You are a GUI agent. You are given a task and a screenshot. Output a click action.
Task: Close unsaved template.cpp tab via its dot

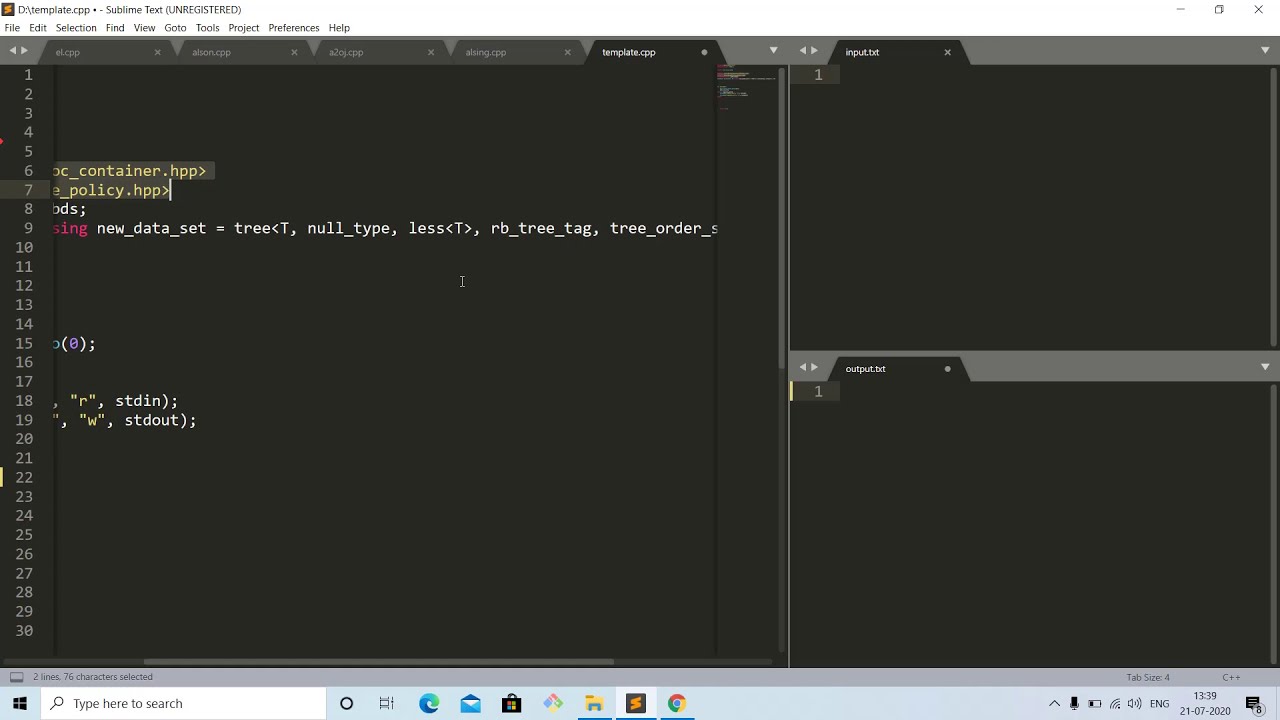(704, 52)
